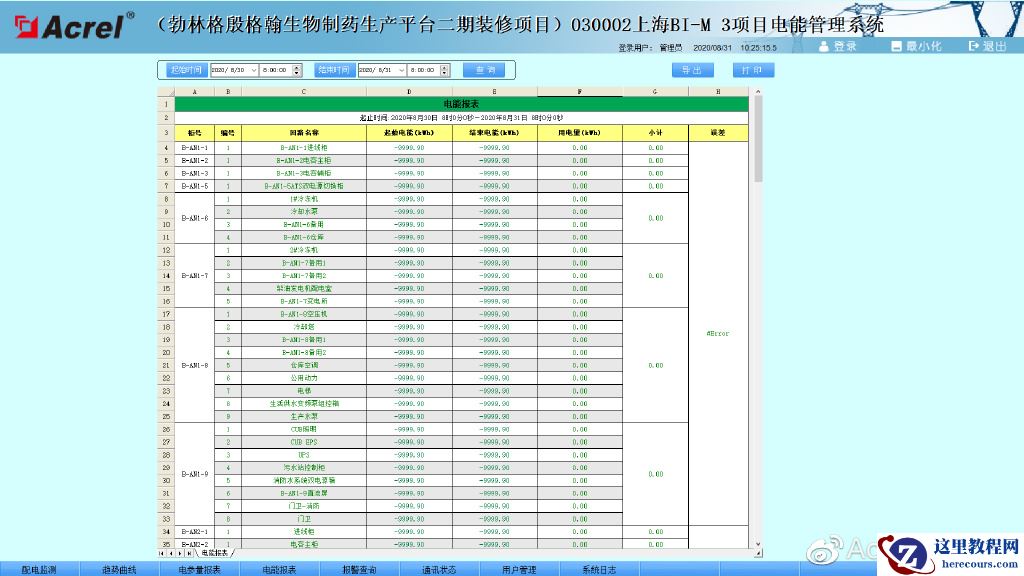Open the 电参量报表 bottom menu
This screenshot has width=1024, height=576.
tap(200, 569)
